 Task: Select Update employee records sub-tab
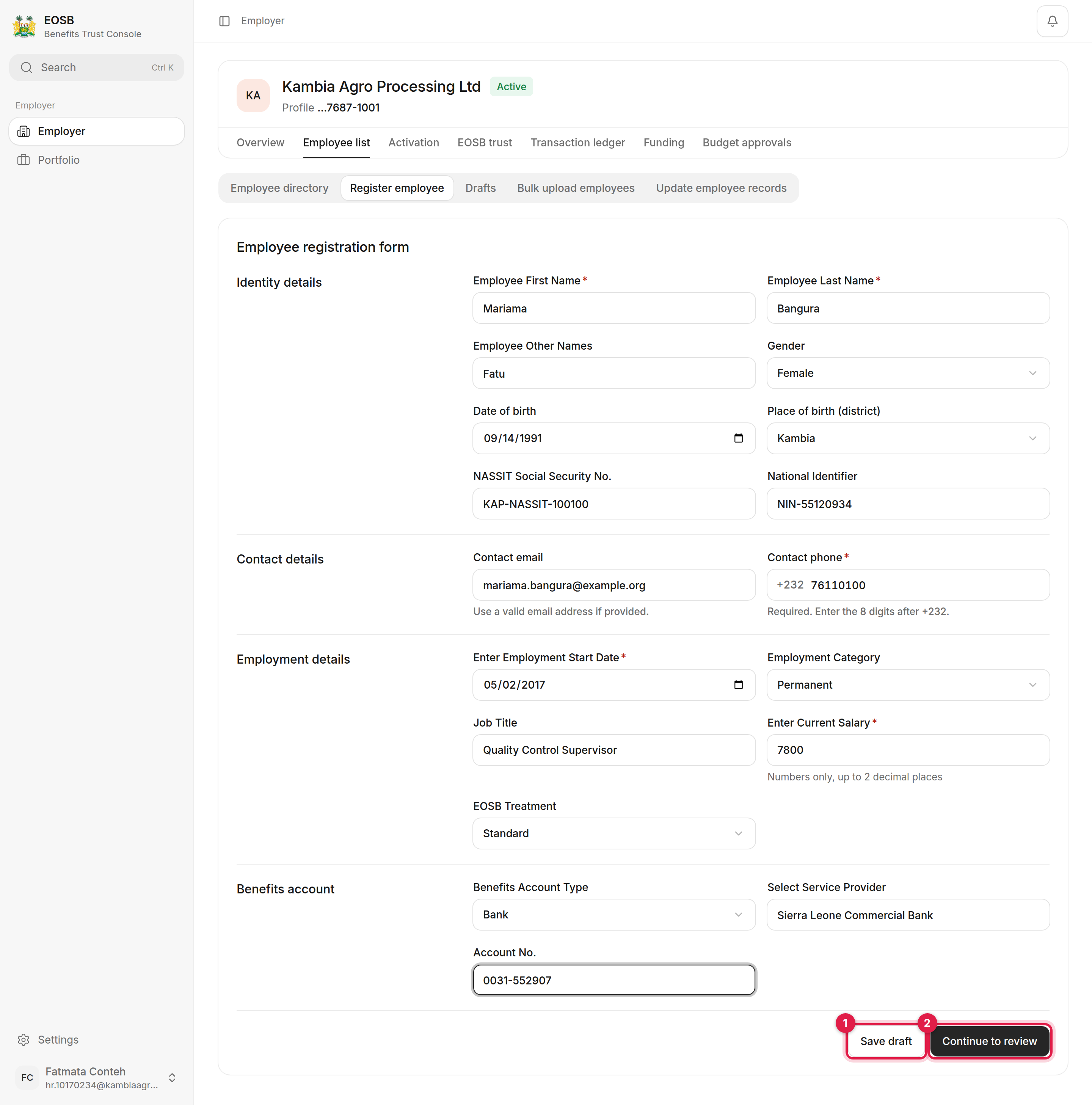721,188
